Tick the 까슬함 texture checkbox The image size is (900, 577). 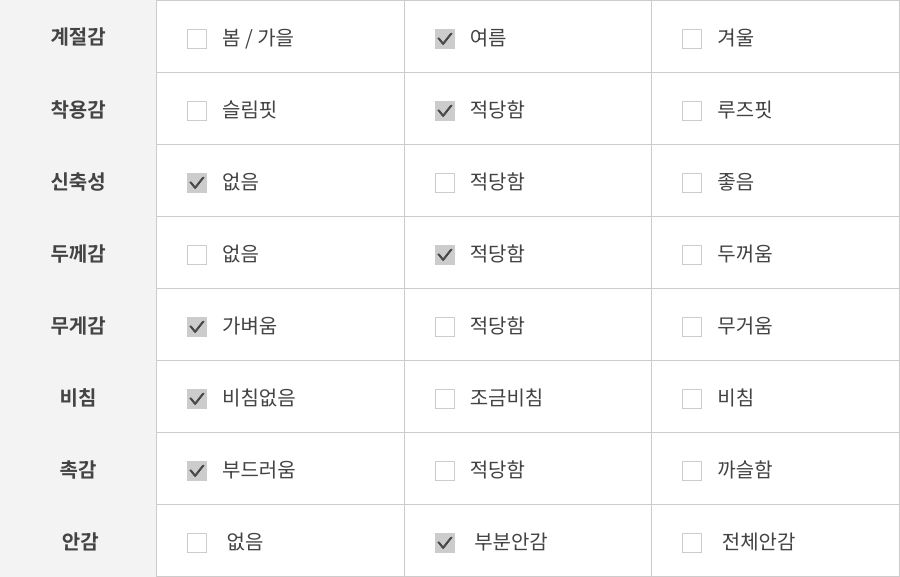click(692, 471)
